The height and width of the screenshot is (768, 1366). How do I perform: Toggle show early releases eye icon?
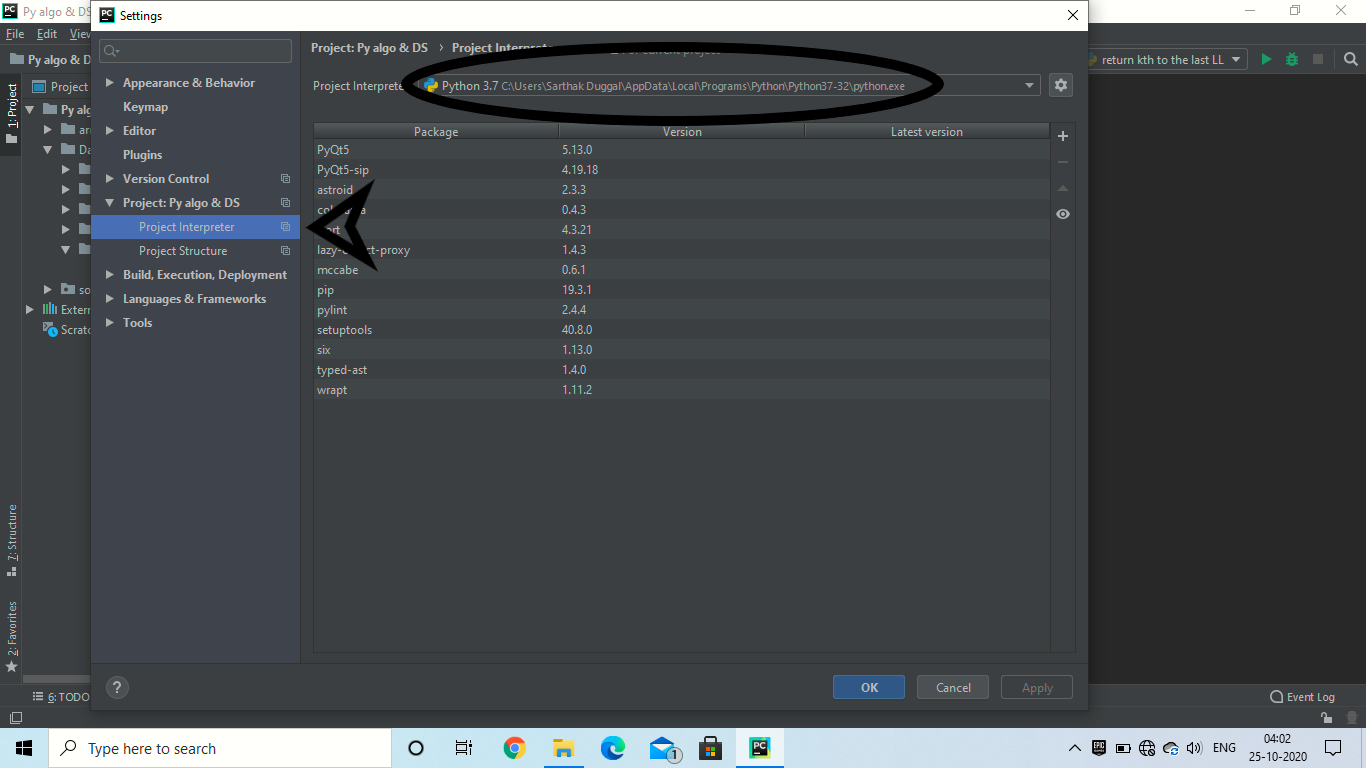1063,214
